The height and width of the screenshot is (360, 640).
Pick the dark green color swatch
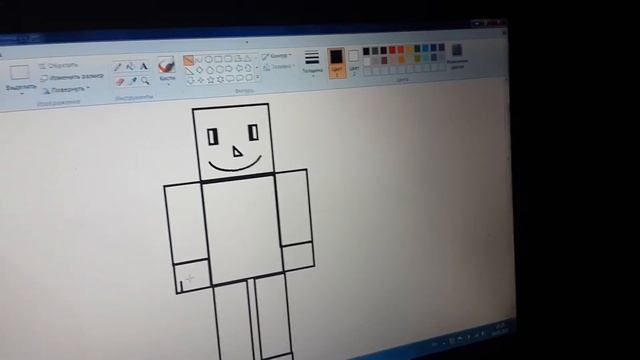417,49
